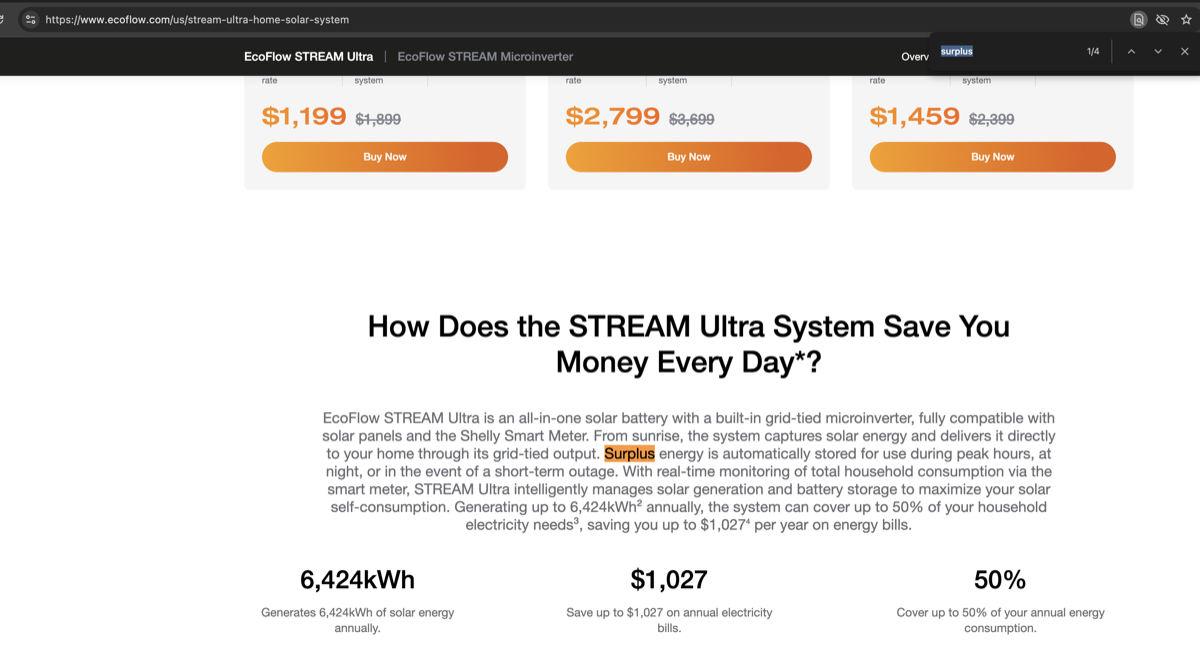Open site information icon beside the URL
The width and height of the screenshot is (1200, 662).
pyautogui.click(x=30, y=19)
